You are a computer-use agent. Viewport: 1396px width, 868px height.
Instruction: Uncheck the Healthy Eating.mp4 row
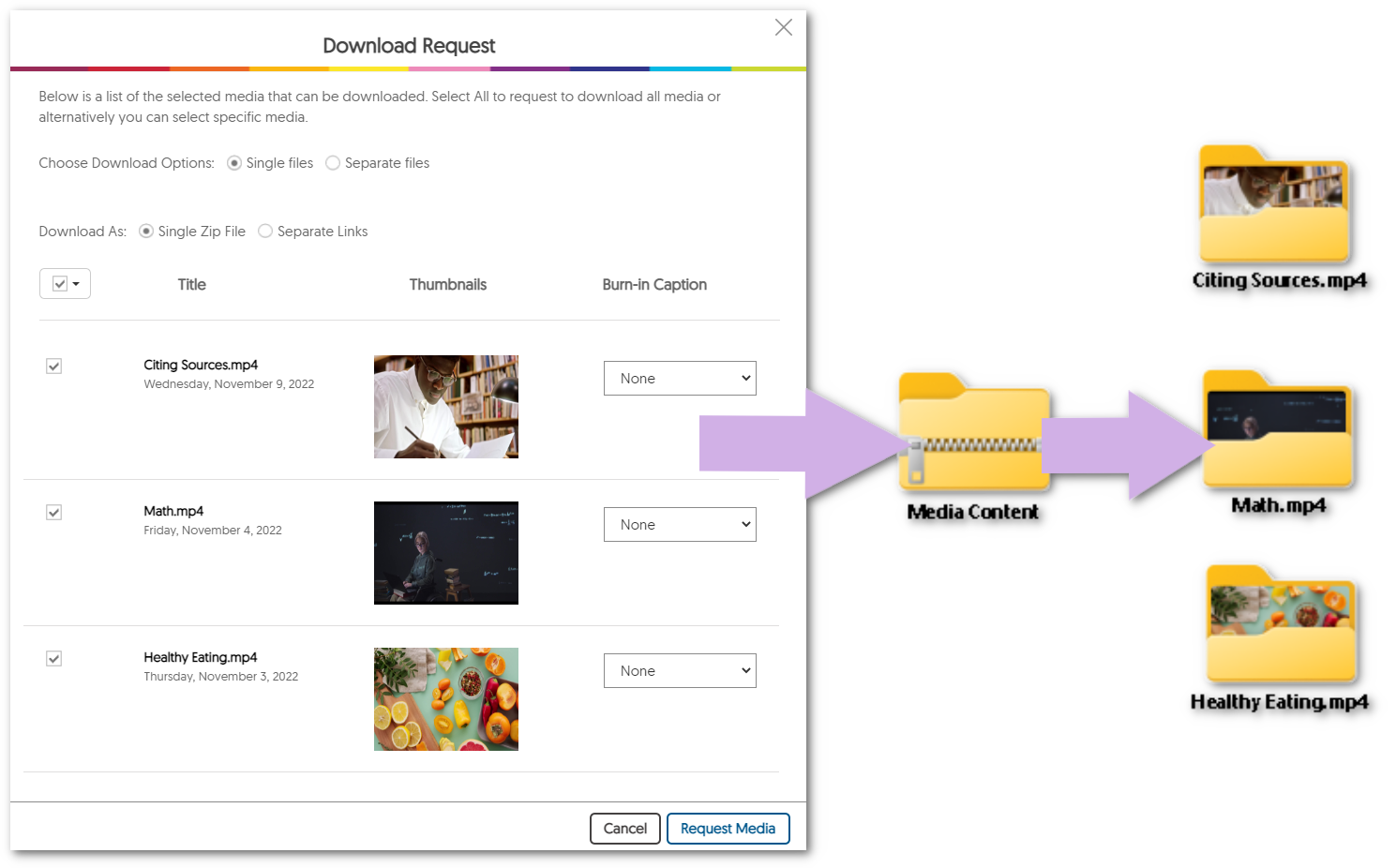53,658
